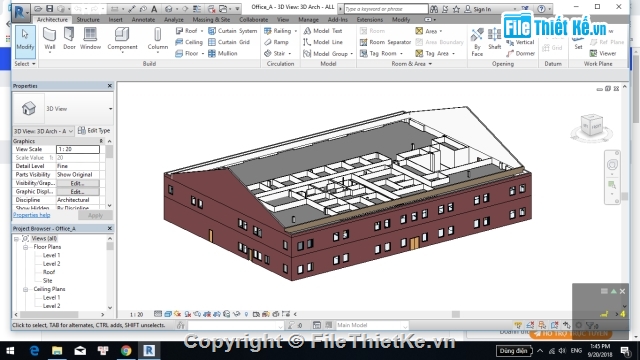
Task: Click the By Face opening tool
Action: click(x=477, y=42)
